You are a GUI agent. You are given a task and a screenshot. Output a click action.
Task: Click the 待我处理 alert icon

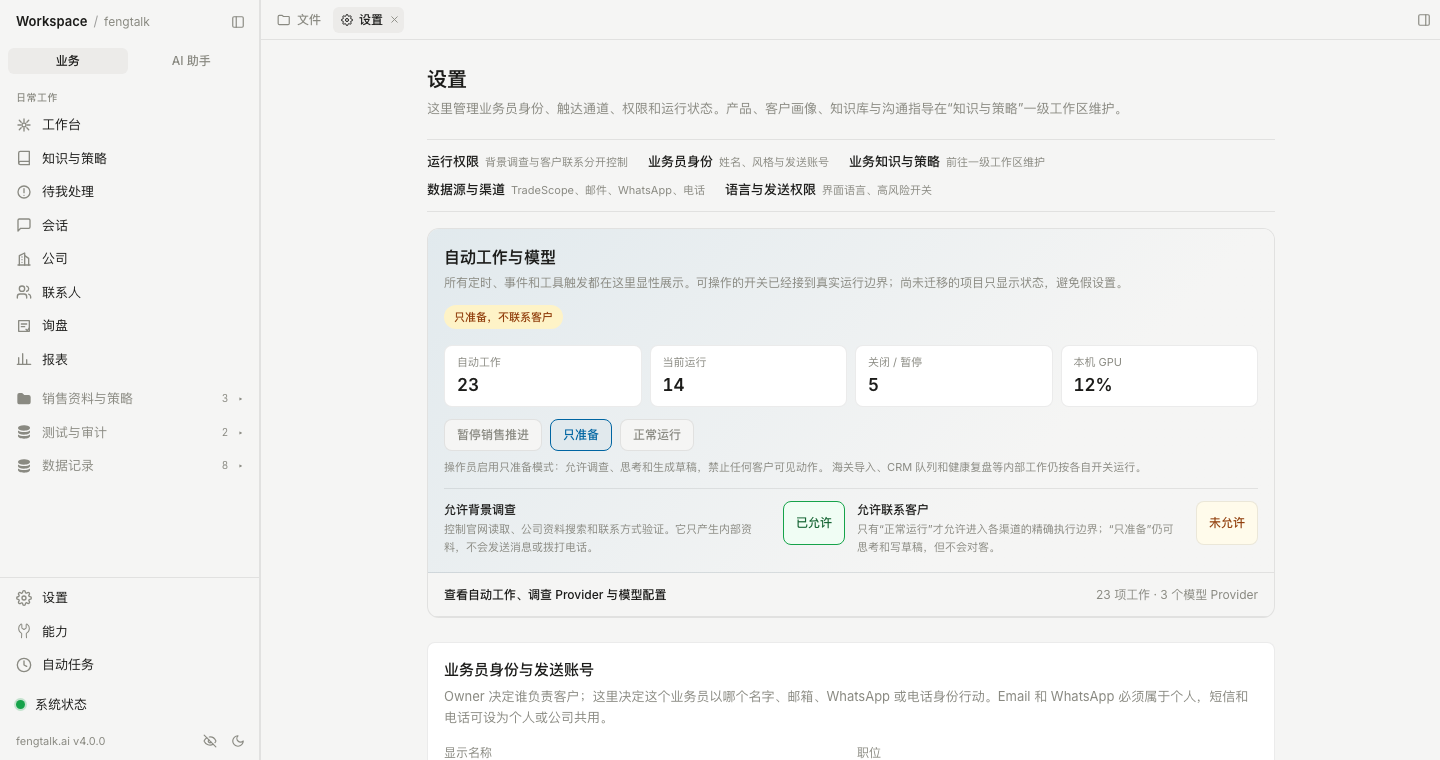(24, 192)
